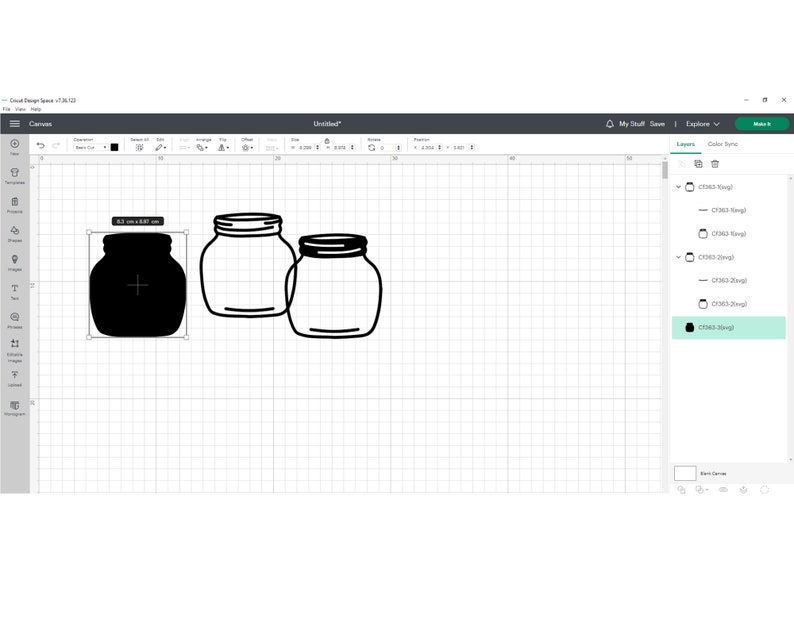794x638 pixels.
Task: Select the Cf363-1(svg) jar outline sub-layer
Action: click(x=729, y=233)
